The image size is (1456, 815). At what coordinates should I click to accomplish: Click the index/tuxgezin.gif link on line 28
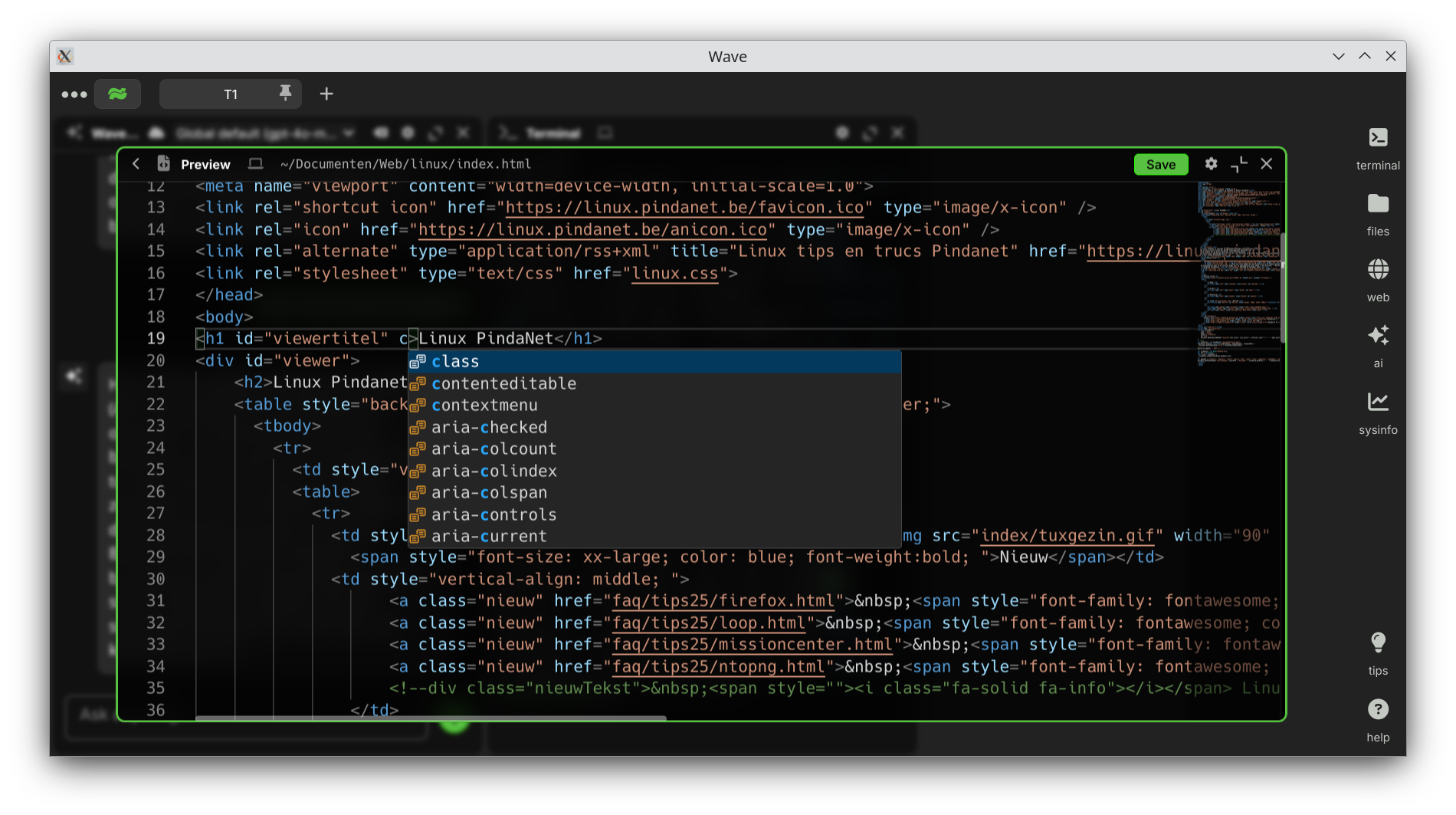1067,536
